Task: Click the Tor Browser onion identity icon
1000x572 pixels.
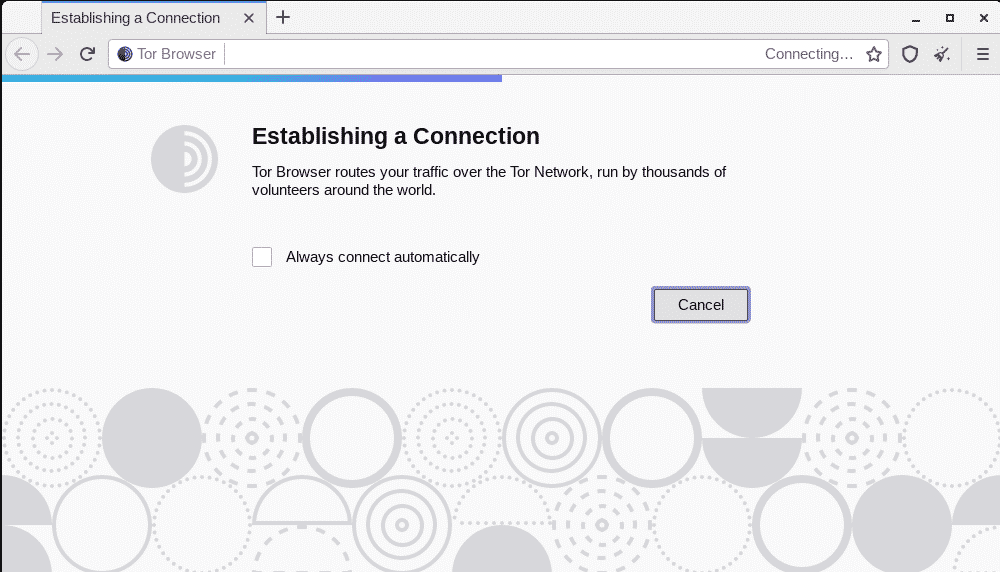Action: (x=125, y=54)
